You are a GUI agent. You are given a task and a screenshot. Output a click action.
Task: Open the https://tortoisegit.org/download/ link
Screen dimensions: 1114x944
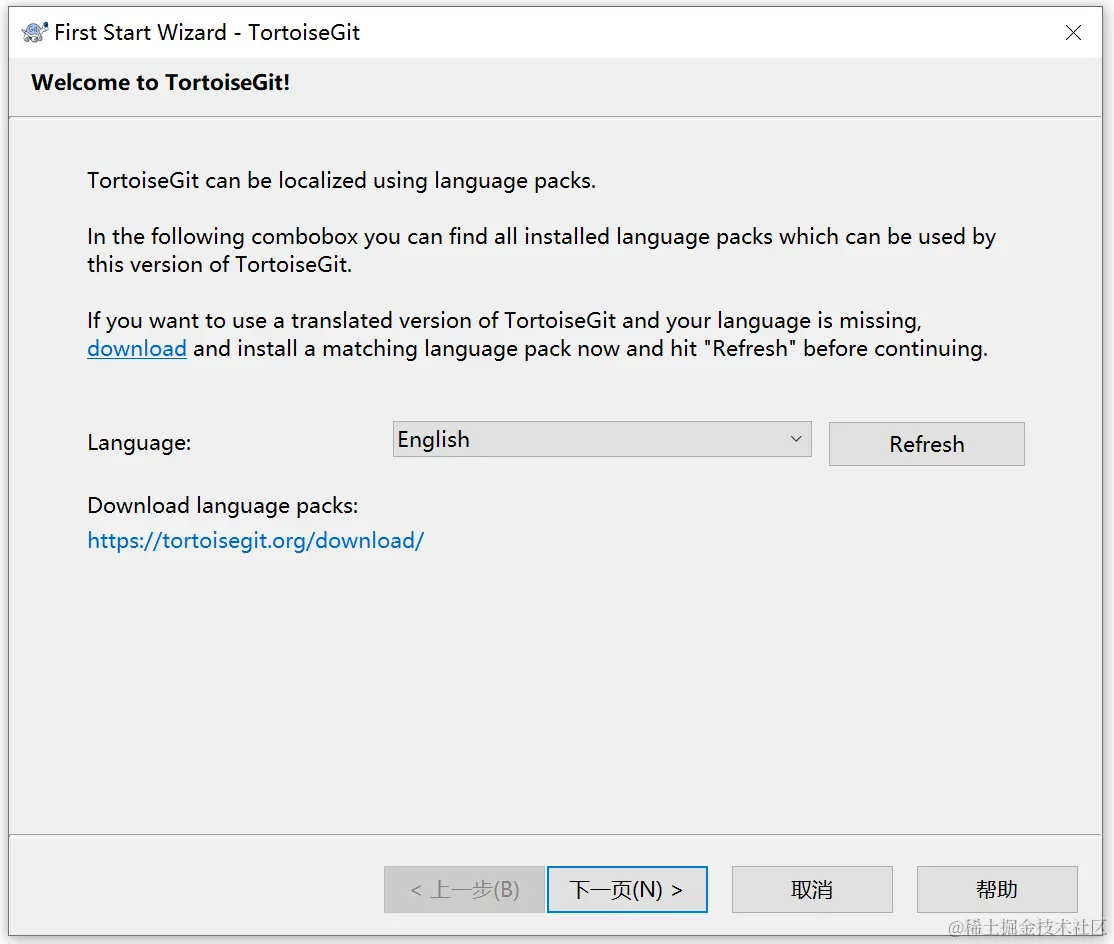coord(256,541)
